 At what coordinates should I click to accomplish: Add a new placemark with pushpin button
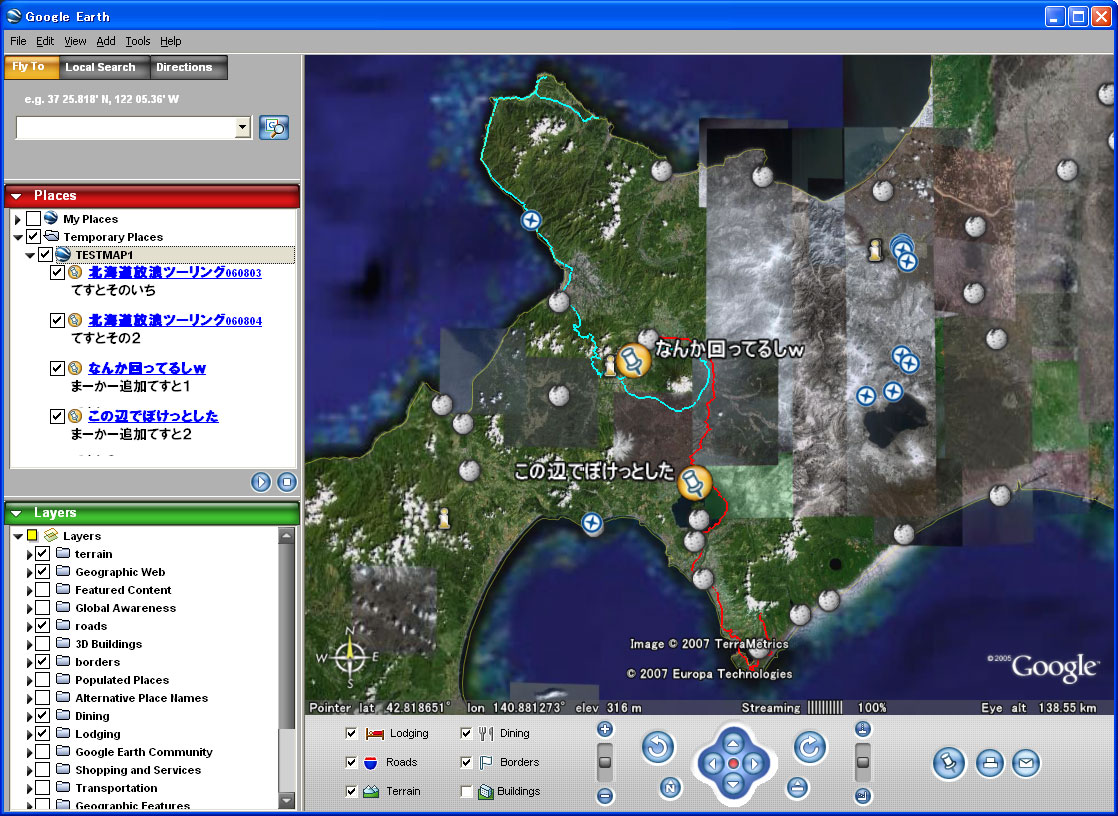point(949,763)
